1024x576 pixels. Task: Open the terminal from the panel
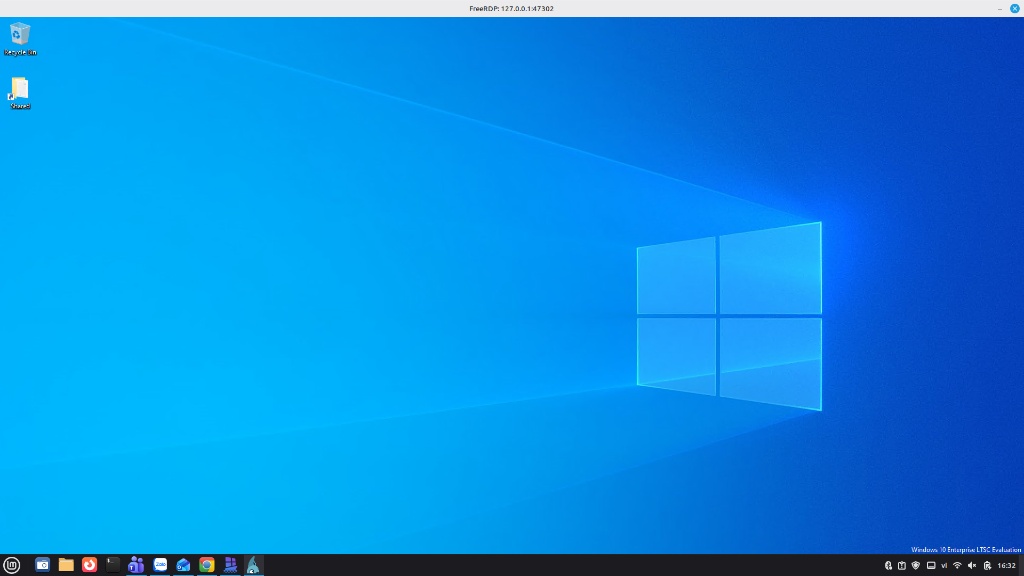coord(113,565)
